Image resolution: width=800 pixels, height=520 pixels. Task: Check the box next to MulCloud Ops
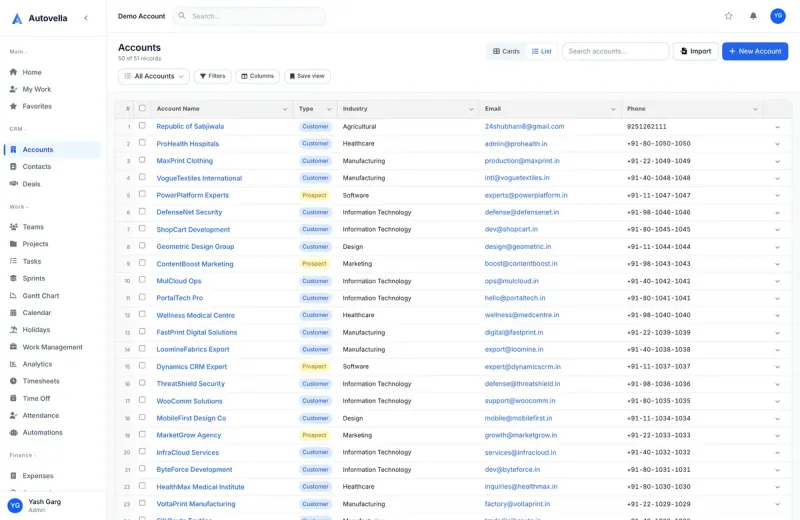point(142,280)
